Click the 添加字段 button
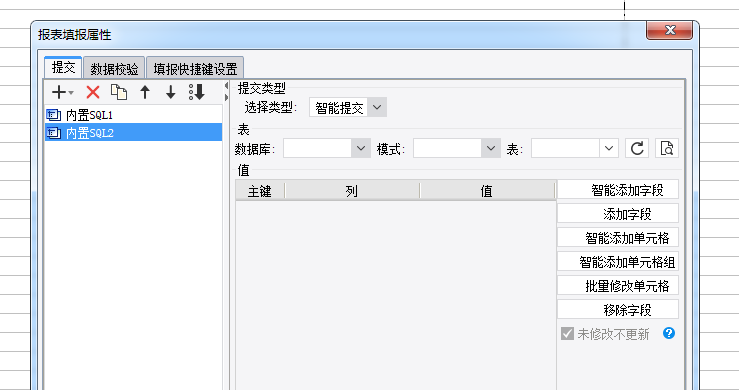This screenshot has height=390, width=739. pyautogui.click(x=618, y=214)
